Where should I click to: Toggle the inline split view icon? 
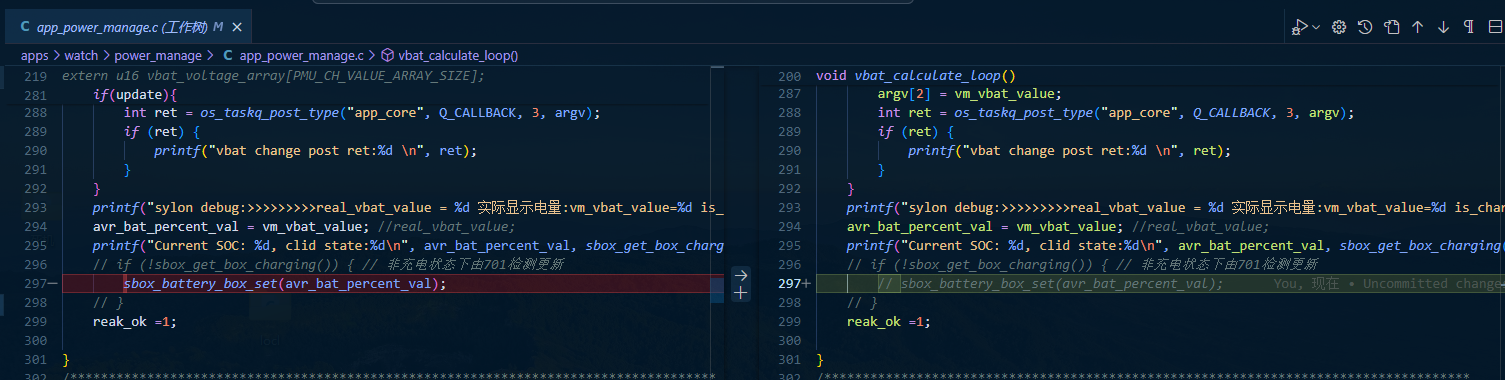(x=1495, y=27)
